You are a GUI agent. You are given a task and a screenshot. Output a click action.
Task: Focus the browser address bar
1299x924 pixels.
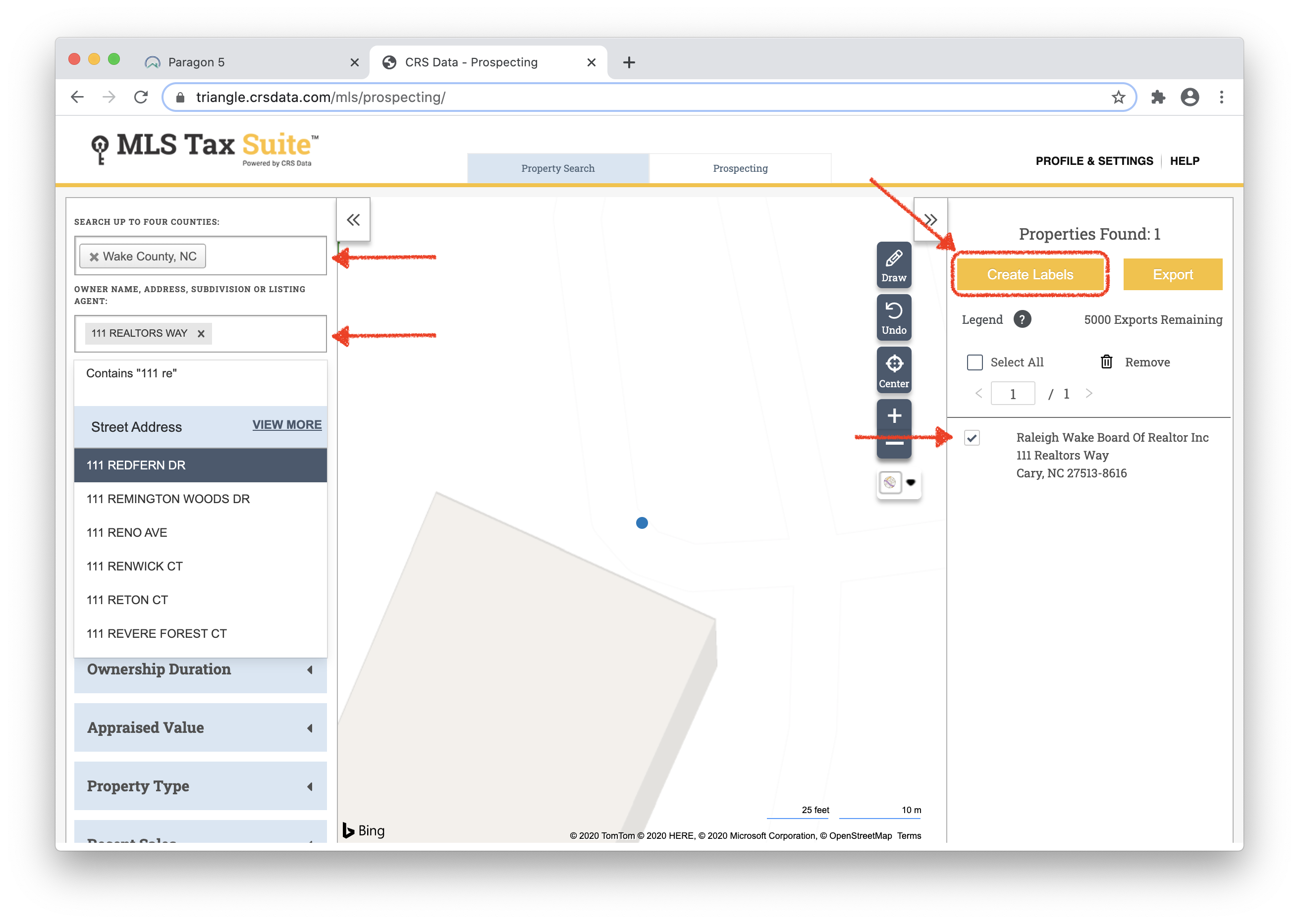tap(649, 97)
